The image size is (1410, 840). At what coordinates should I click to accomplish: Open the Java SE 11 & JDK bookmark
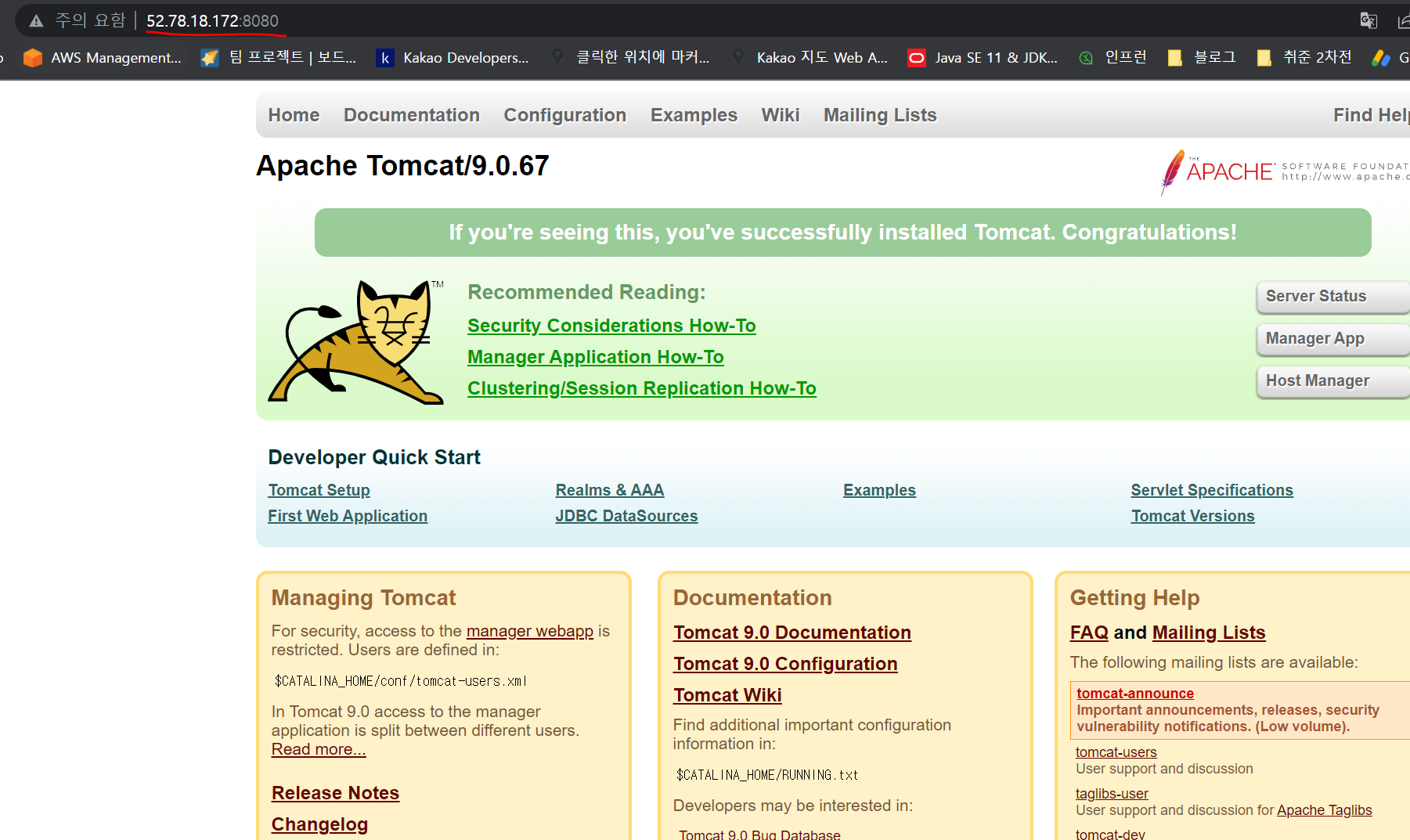[983, 58]
